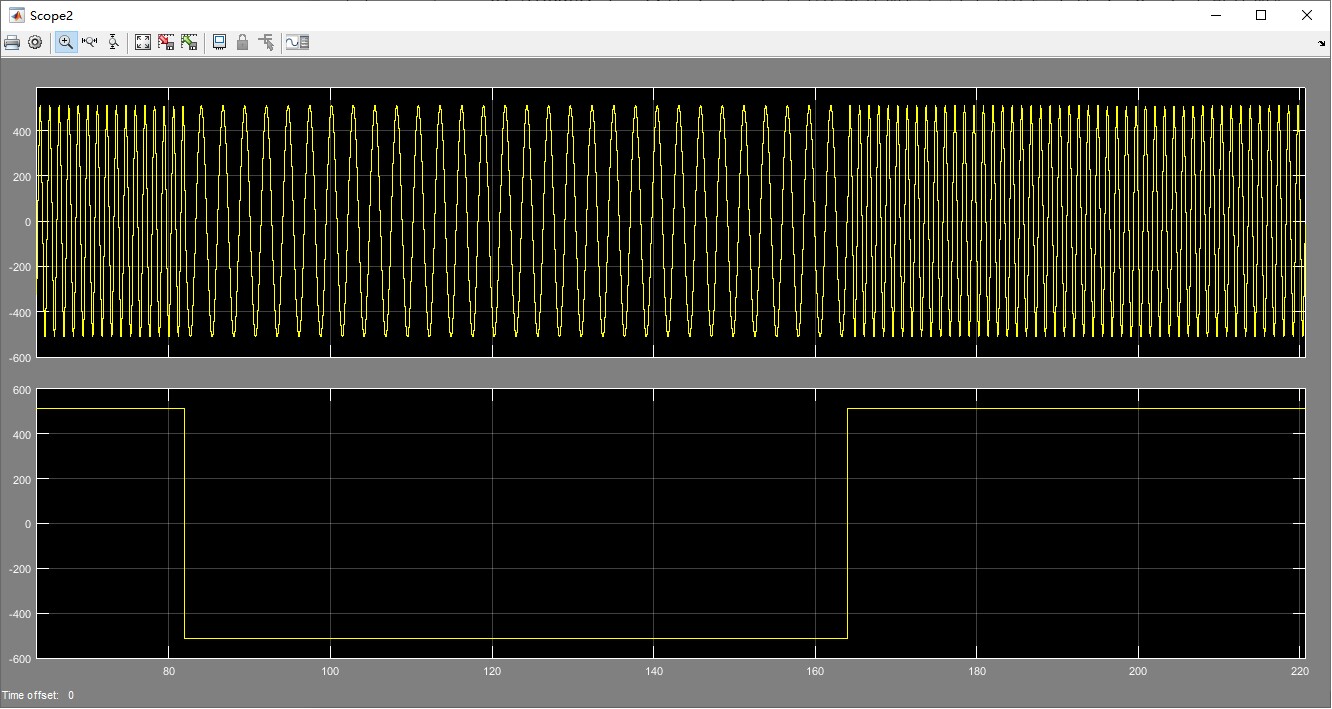Screen dimensions: 1332x709
Task: Select the Zoom X-axis tool
Action: [89, 42]
